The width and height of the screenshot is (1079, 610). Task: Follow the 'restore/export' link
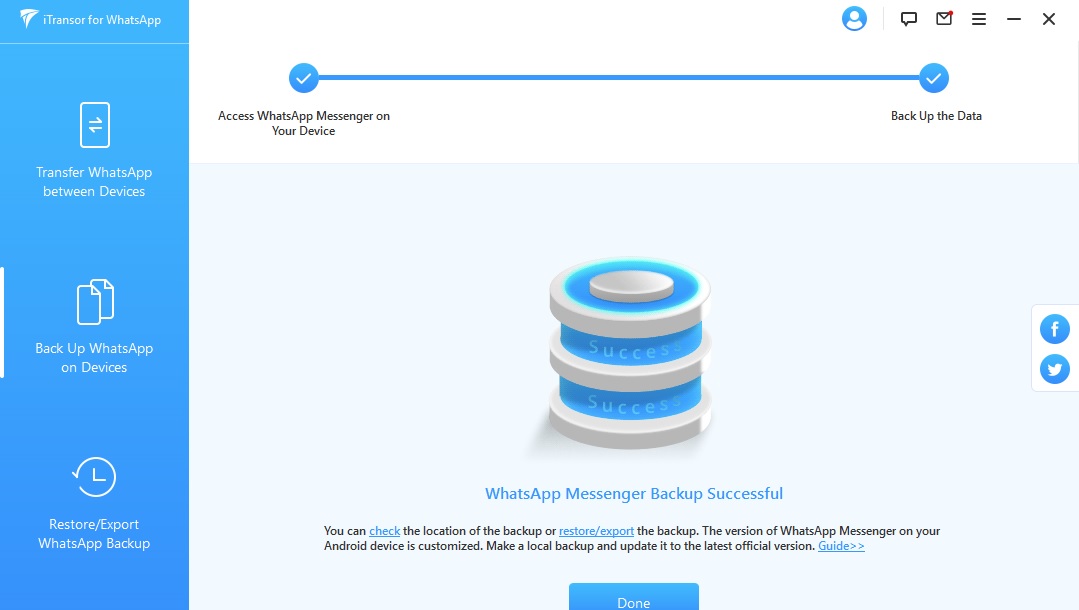pos(597,531)
